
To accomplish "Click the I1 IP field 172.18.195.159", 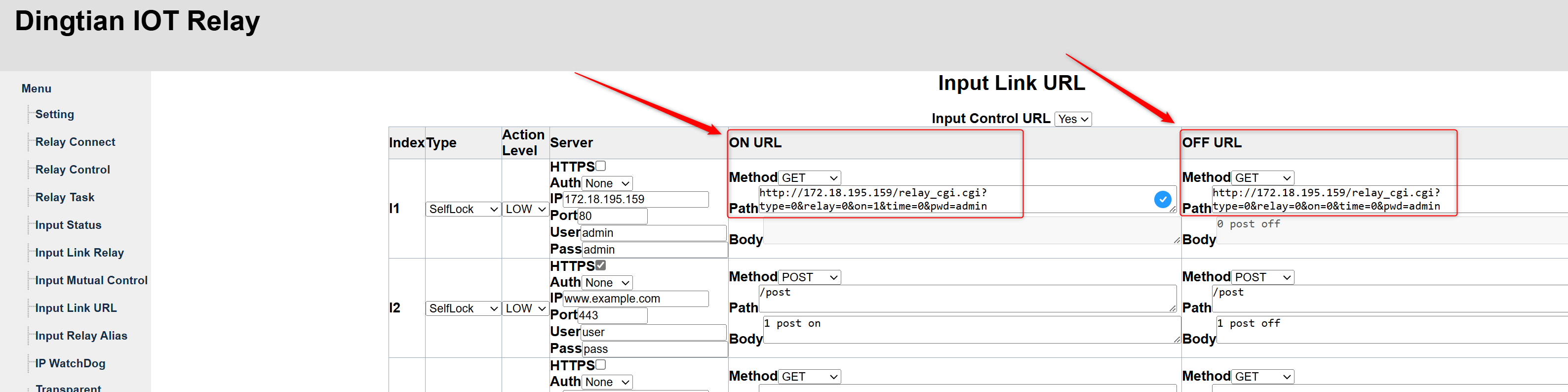I will pyautogui.click(x=635, y=199).
